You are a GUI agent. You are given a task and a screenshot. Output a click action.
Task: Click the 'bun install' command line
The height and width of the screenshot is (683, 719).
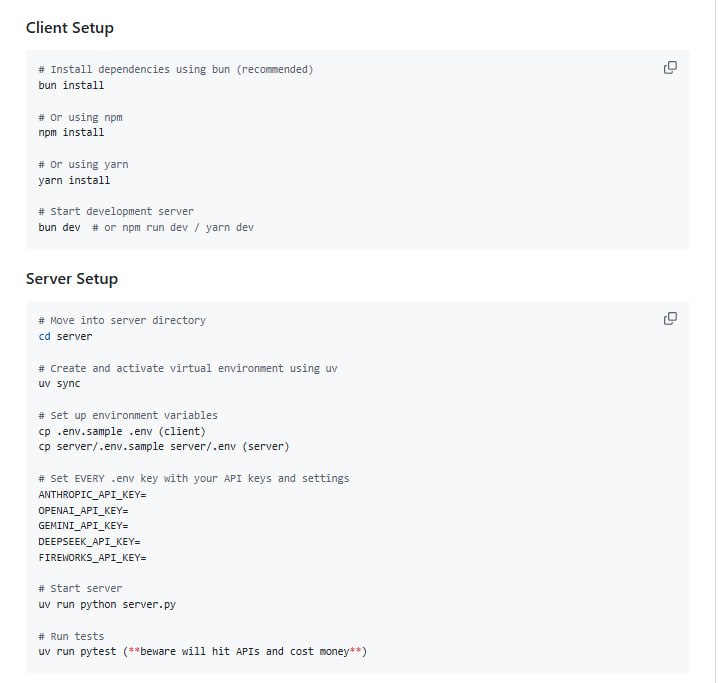click(71, 85)
